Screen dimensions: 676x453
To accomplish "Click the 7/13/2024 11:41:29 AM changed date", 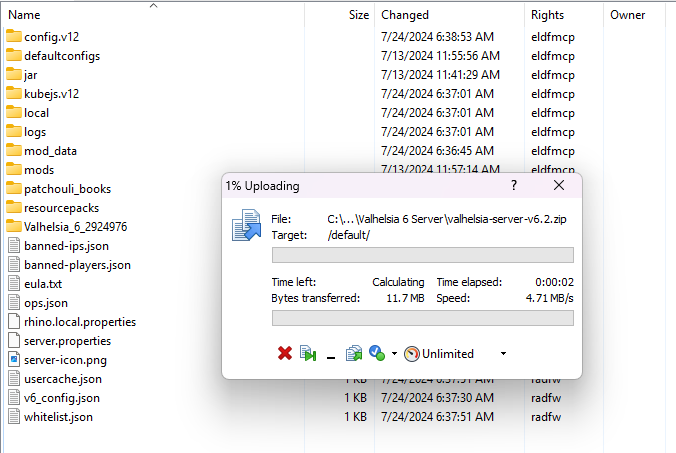I will [440, 75].
